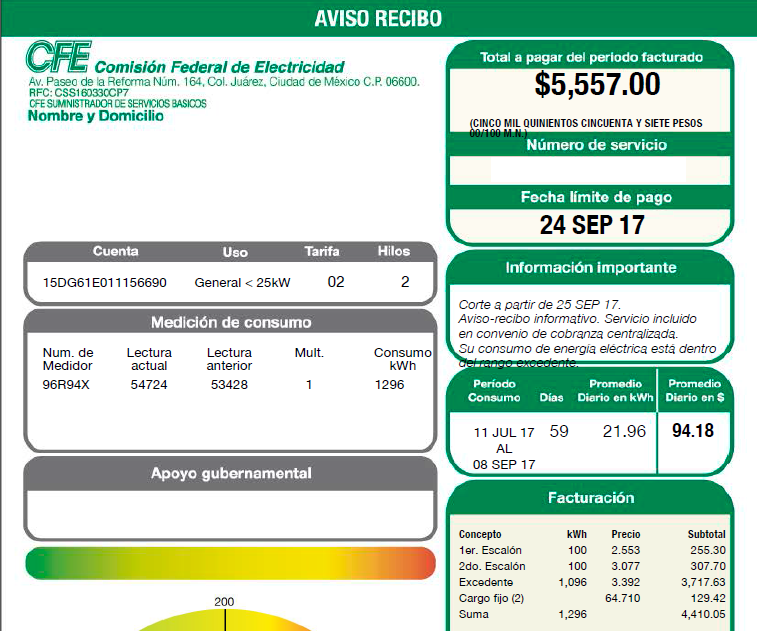
Task: Click the 'Lectura actual' label
Action: tap(149, 359)
